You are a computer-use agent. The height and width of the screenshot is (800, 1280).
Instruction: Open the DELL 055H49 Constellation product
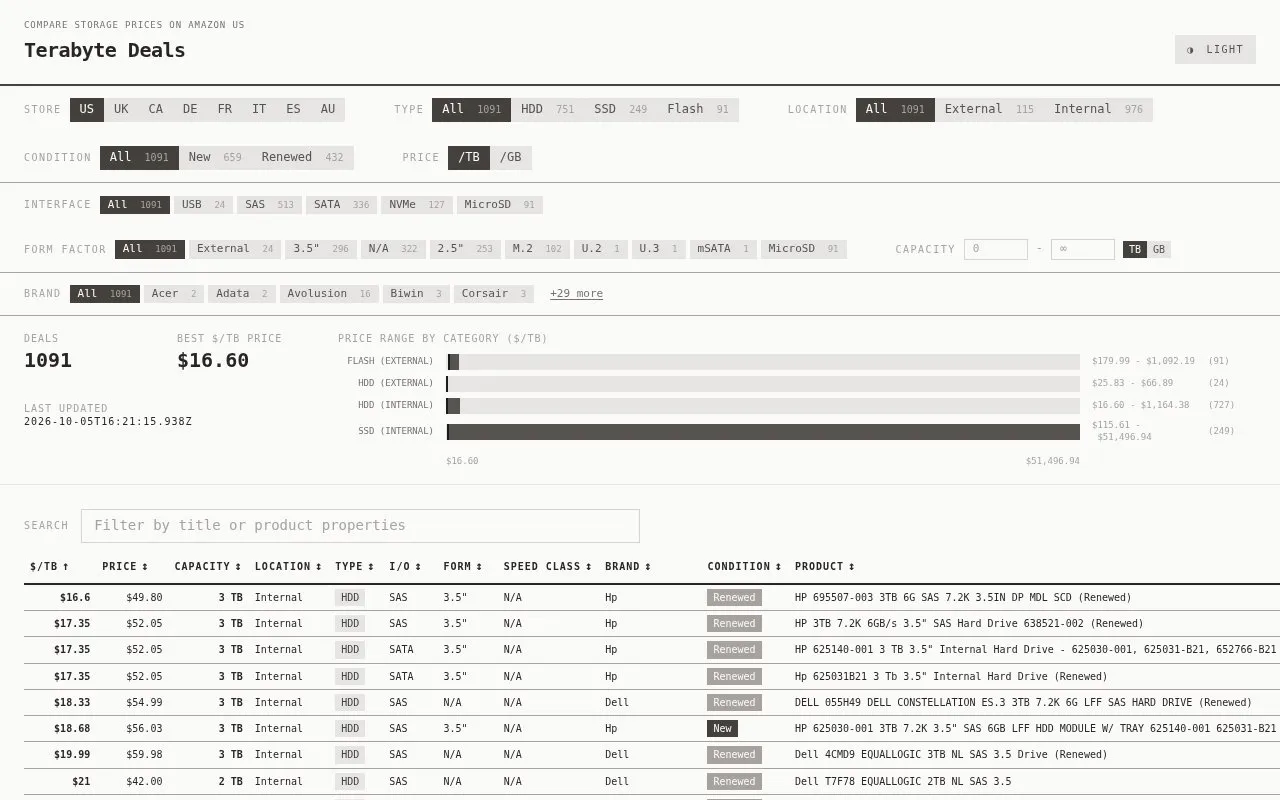pos(1023,703)
